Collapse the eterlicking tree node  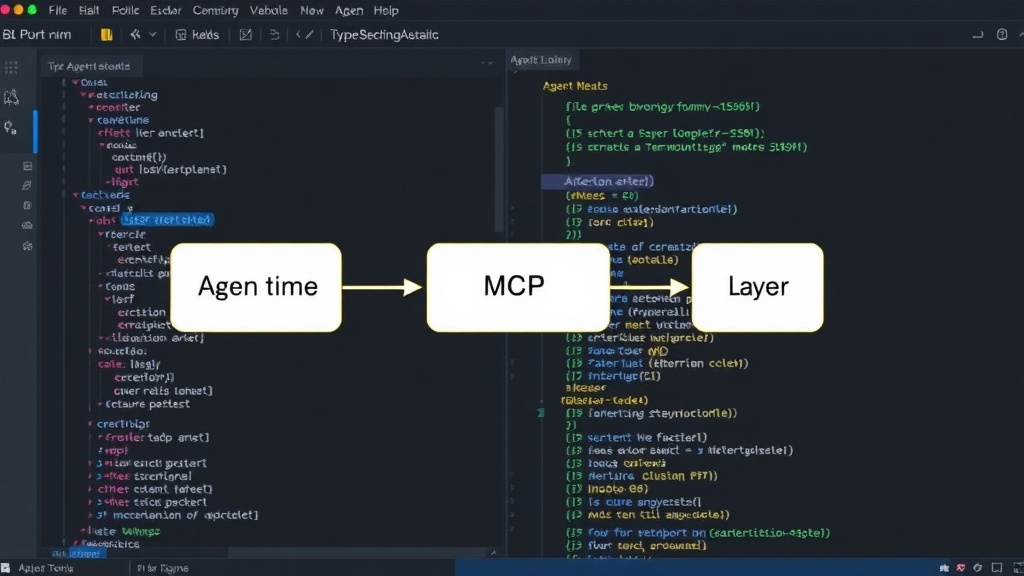click(x=83, y=95)
